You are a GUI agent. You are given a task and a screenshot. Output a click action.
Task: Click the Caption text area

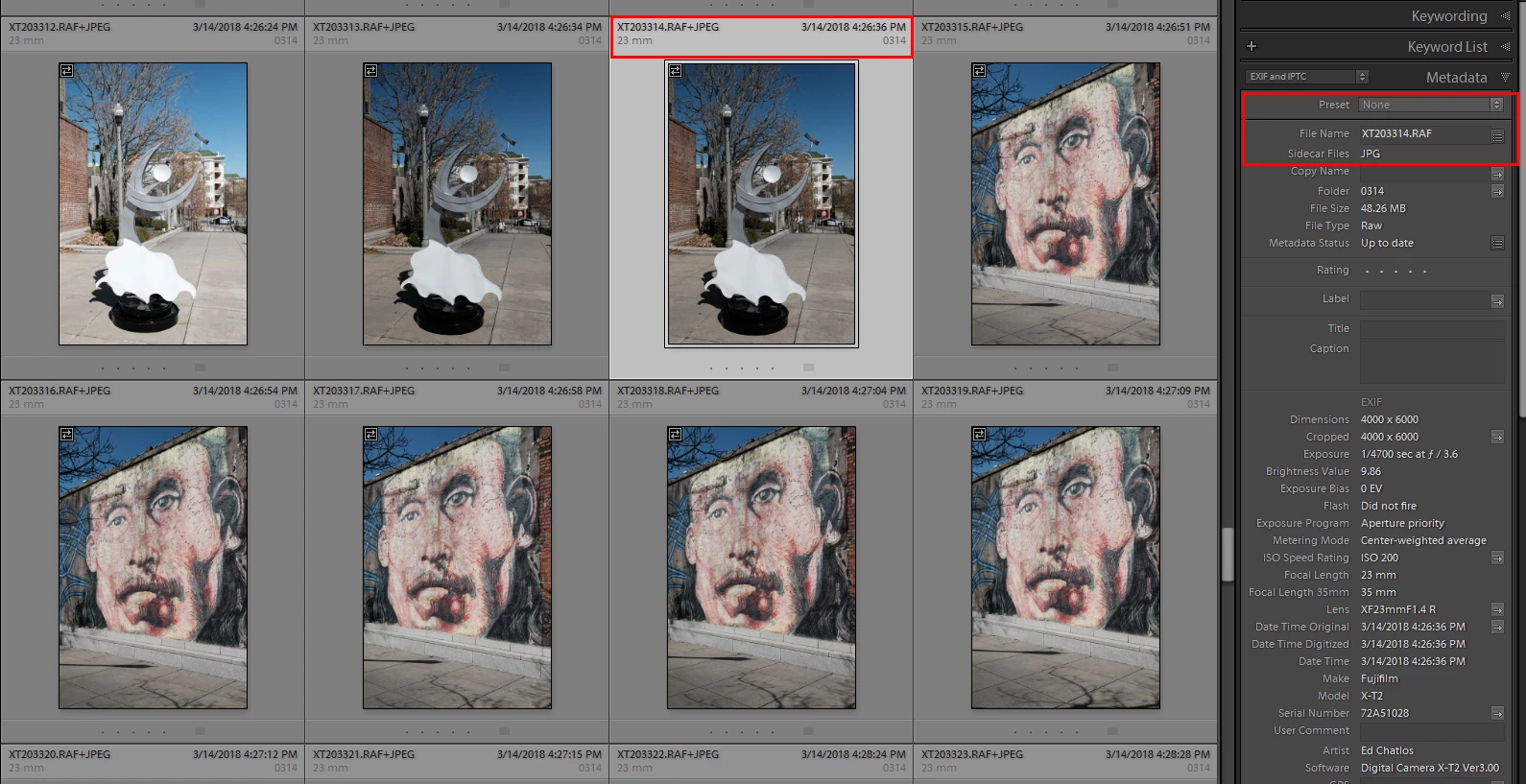[1431, 363]
